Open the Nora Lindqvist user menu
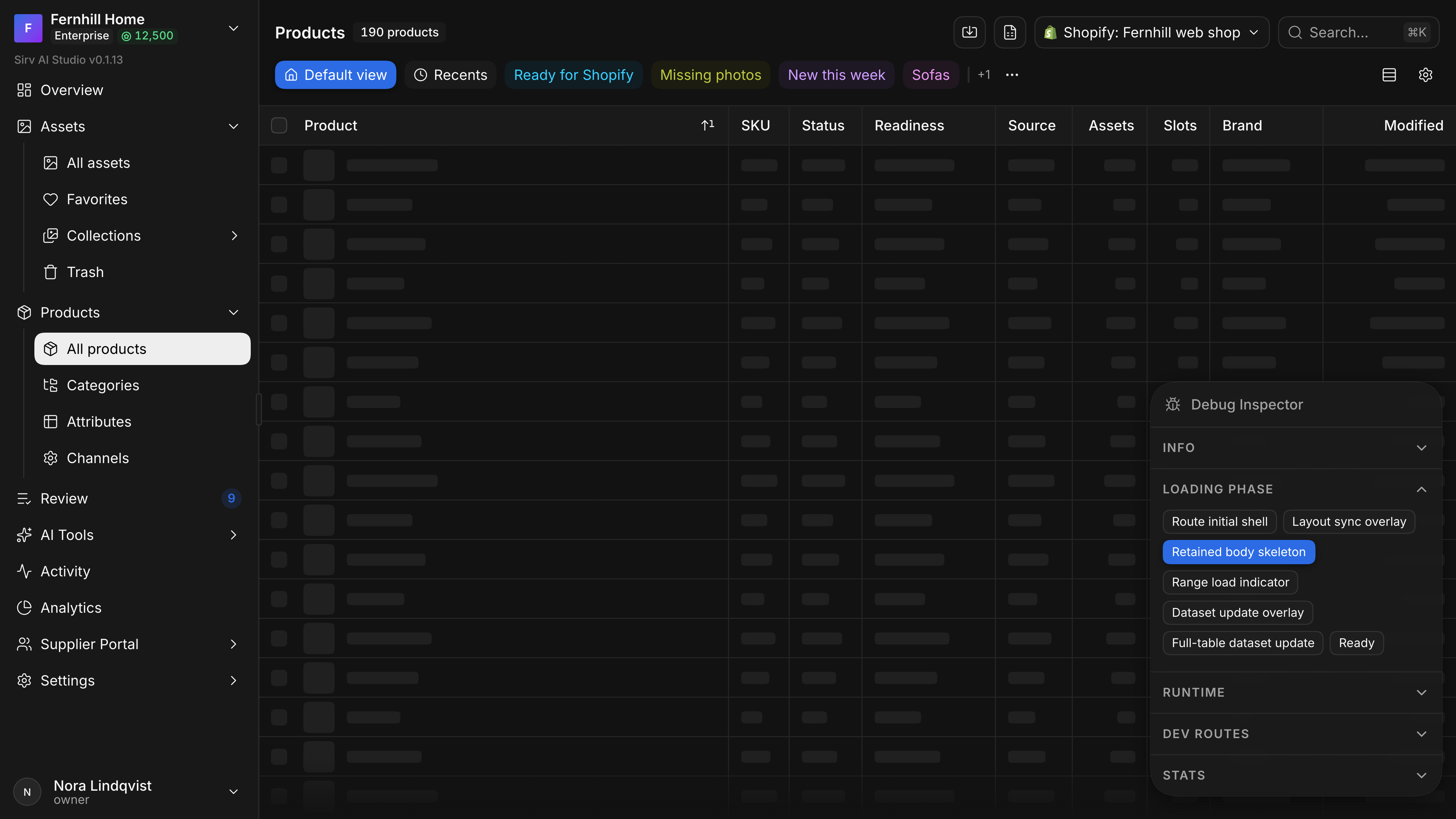This screenshot has height=819, width=1456. pos(129,791)
